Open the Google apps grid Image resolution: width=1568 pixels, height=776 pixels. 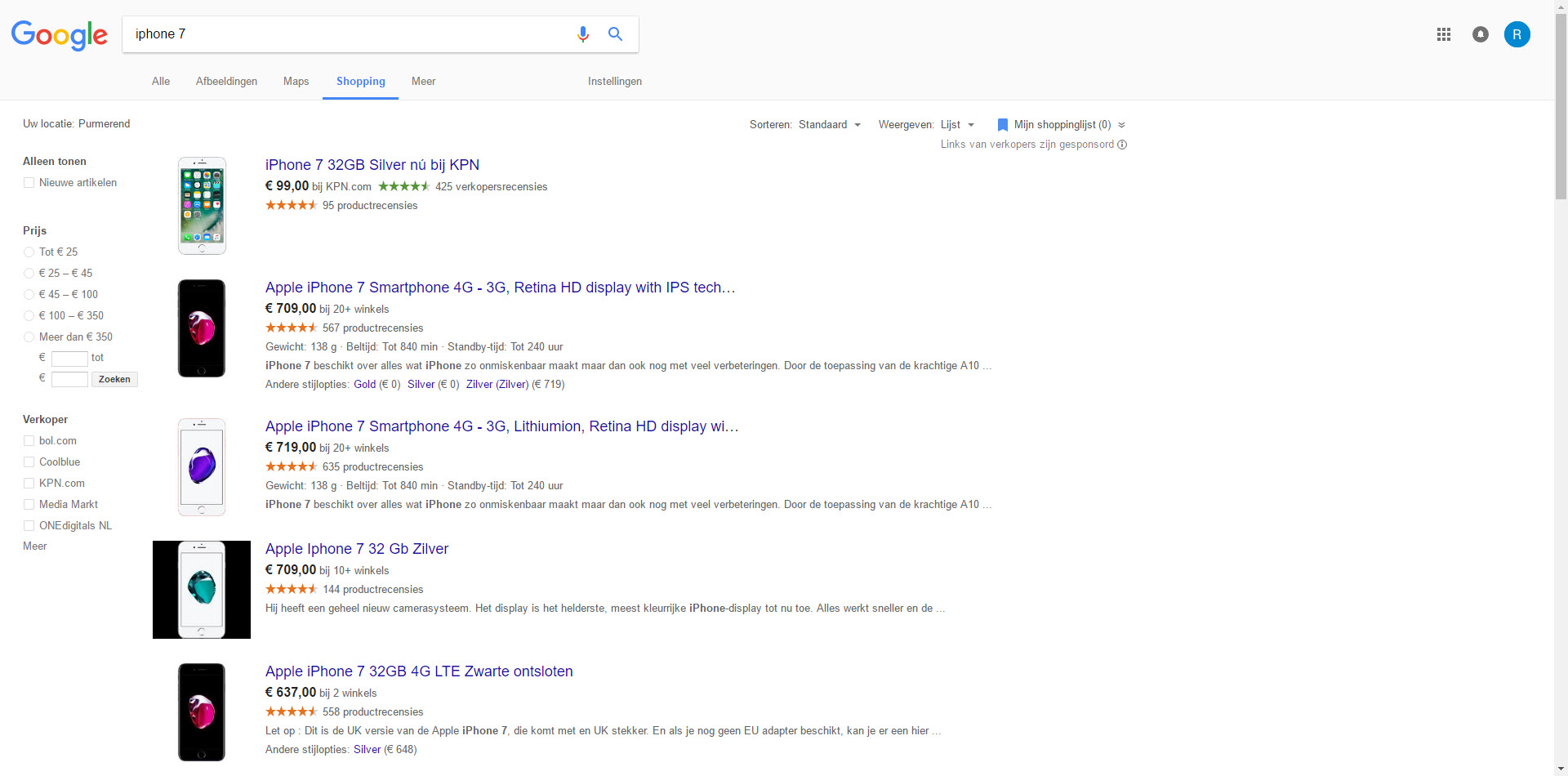1444,34
